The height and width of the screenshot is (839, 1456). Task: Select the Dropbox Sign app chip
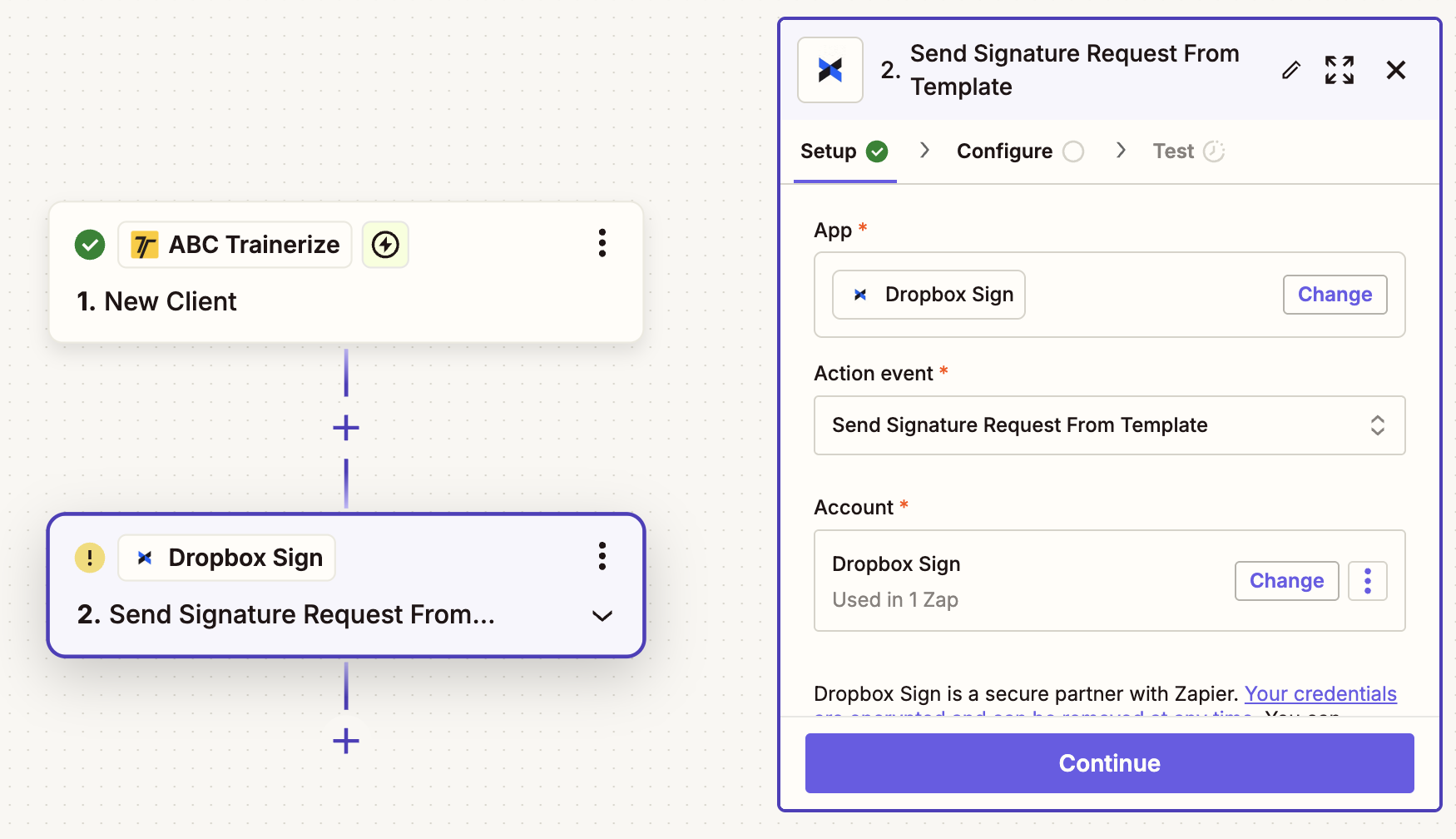(929, 295)
